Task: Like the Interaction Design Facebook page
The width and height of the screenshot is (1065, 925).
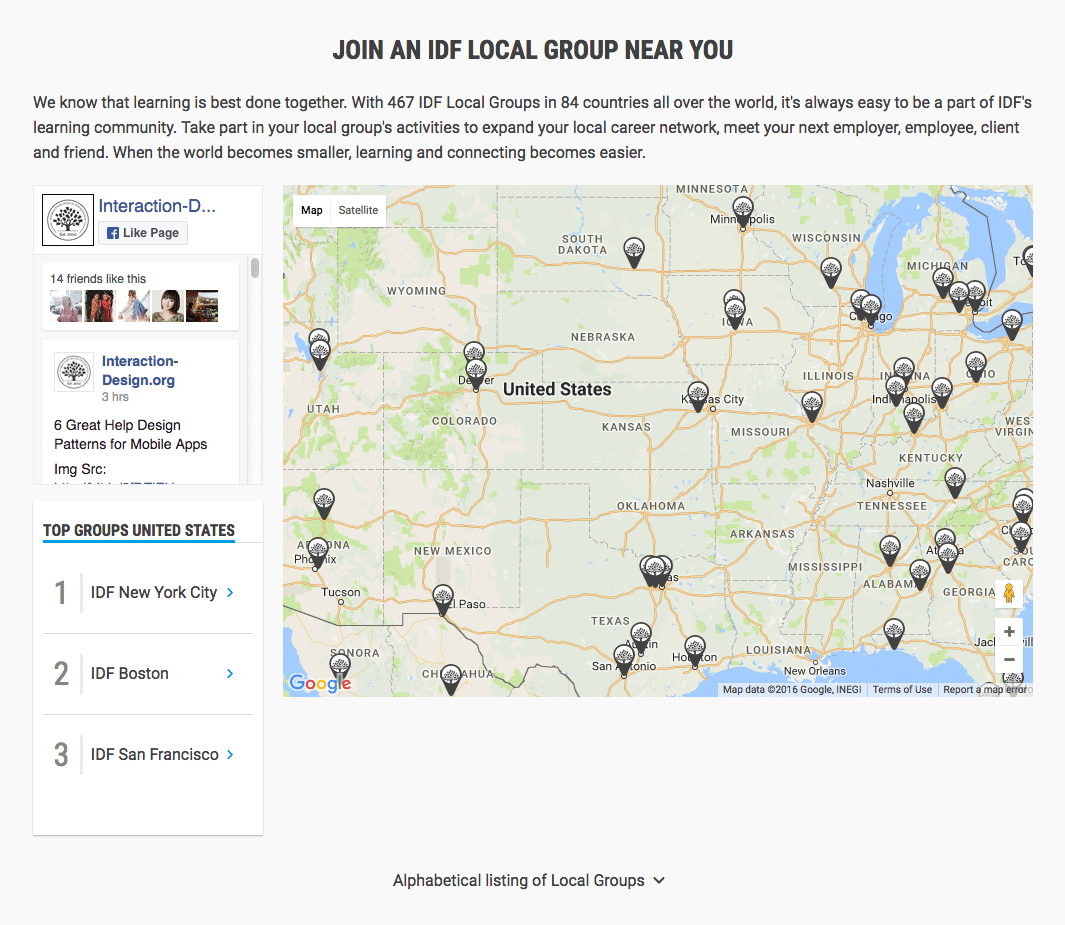Action: 143,233
